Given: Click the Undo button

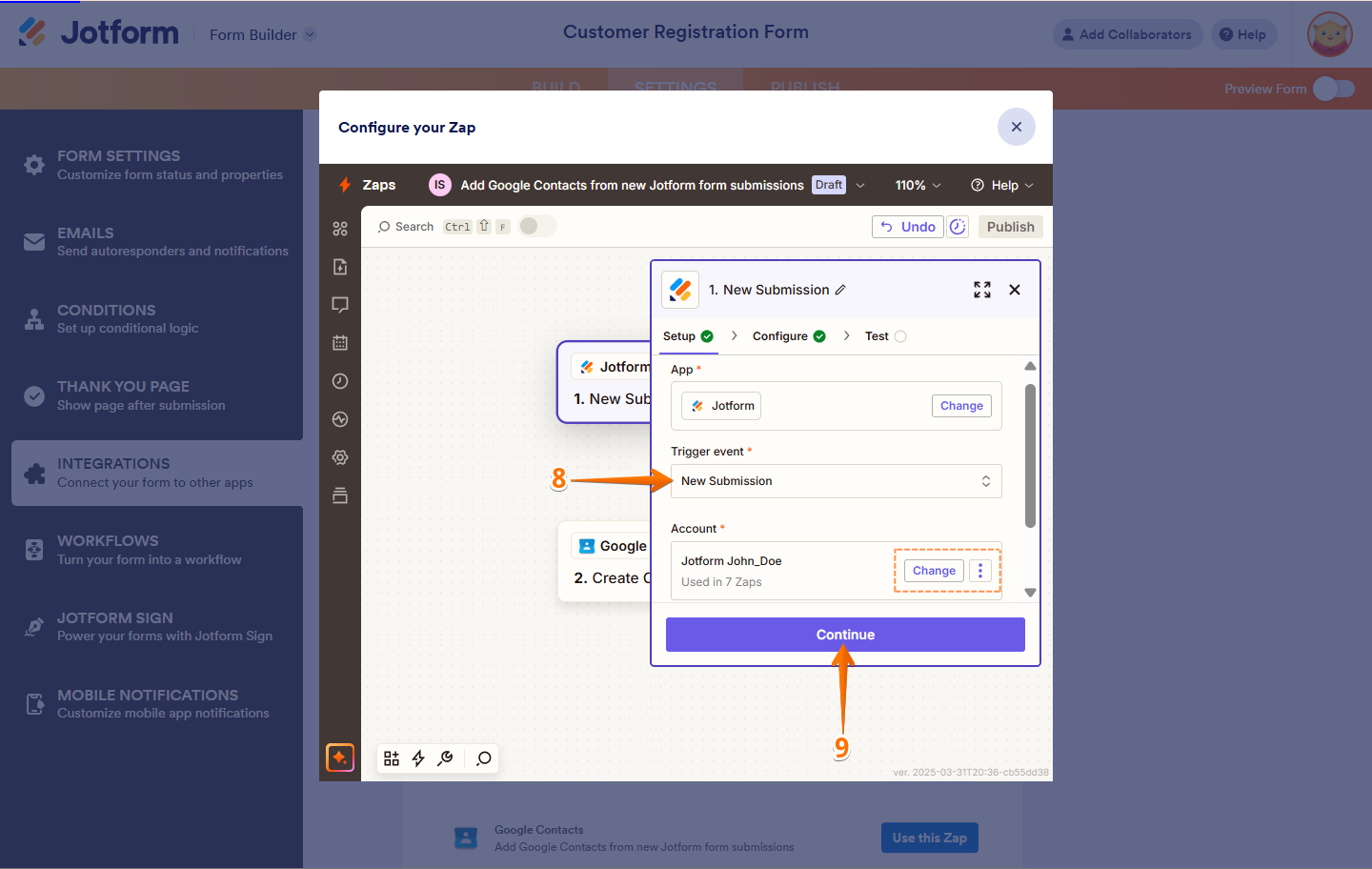Looking at the screenshot, I should click(908, 227).
